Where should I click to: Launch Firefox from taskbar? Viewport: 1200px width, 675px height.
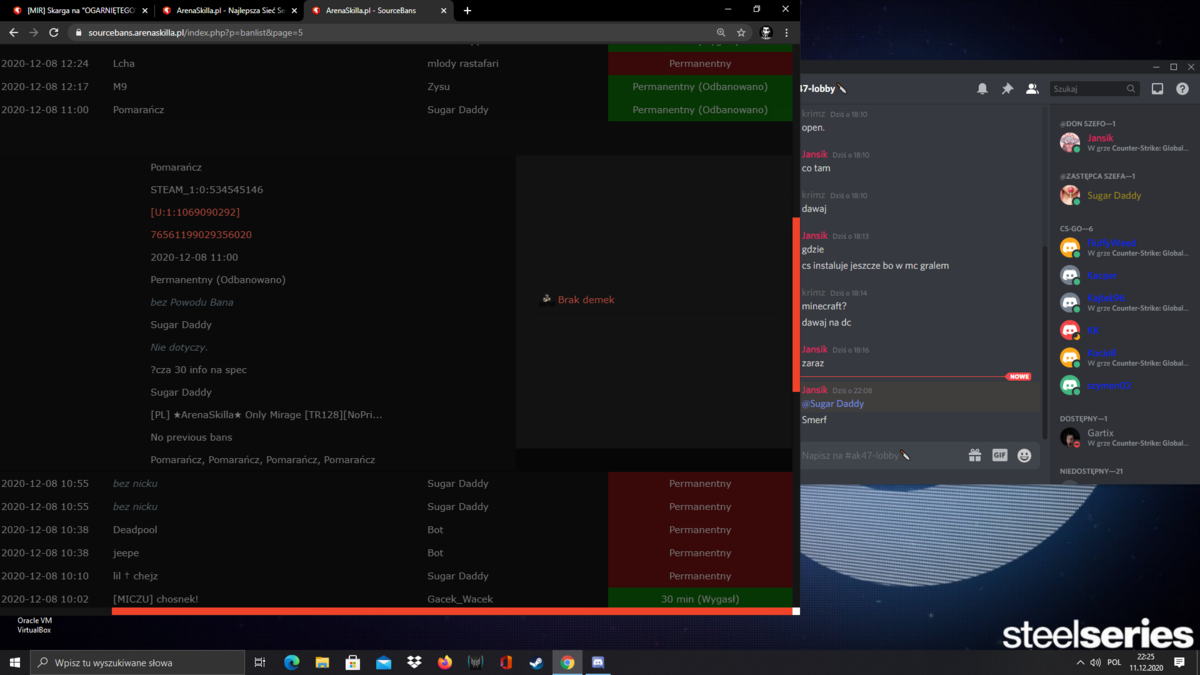click(445, 662)
